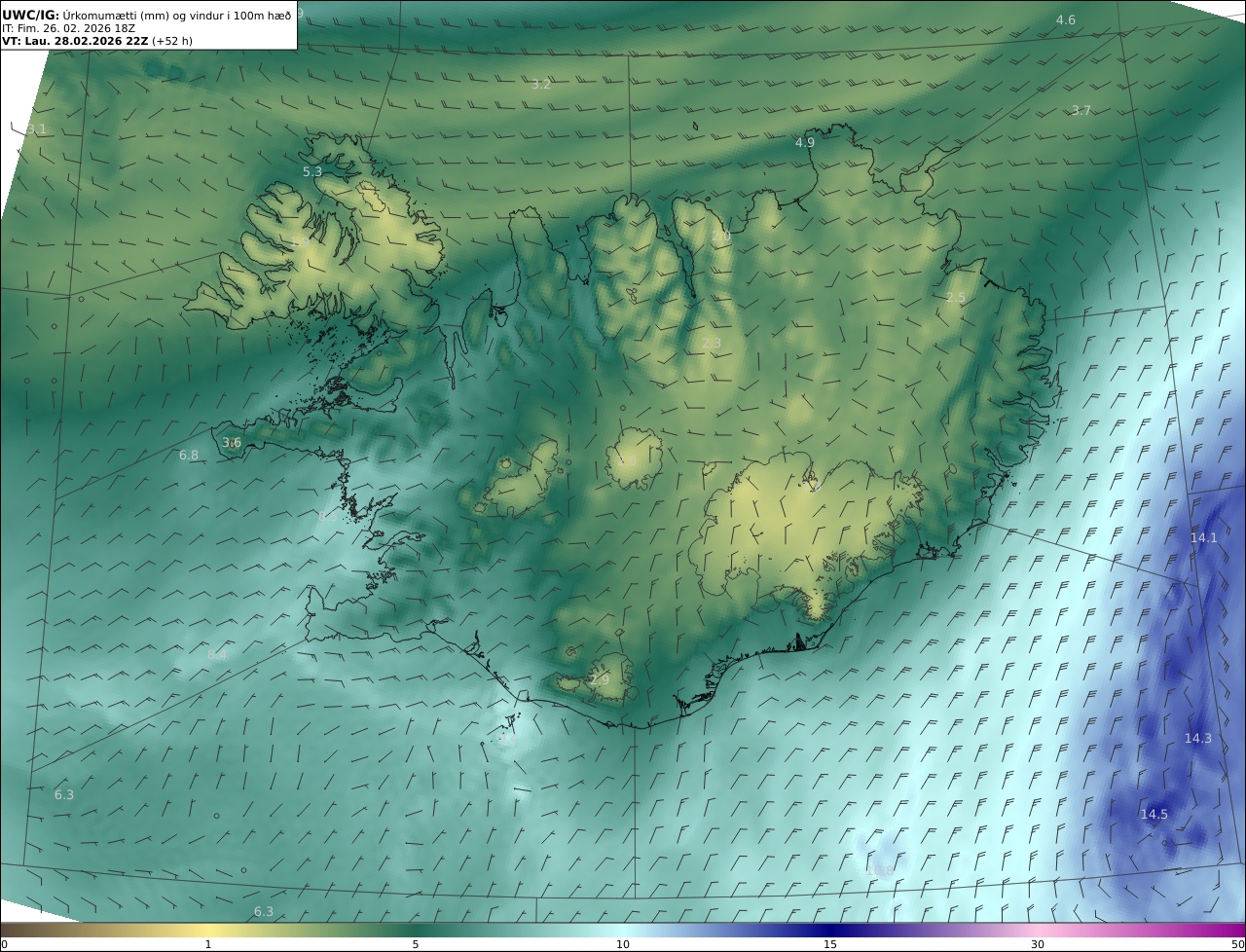Viewport: 1246px width, 952px height.
Task: Click the 2.3 value label
Action: [x=712, y=343]
